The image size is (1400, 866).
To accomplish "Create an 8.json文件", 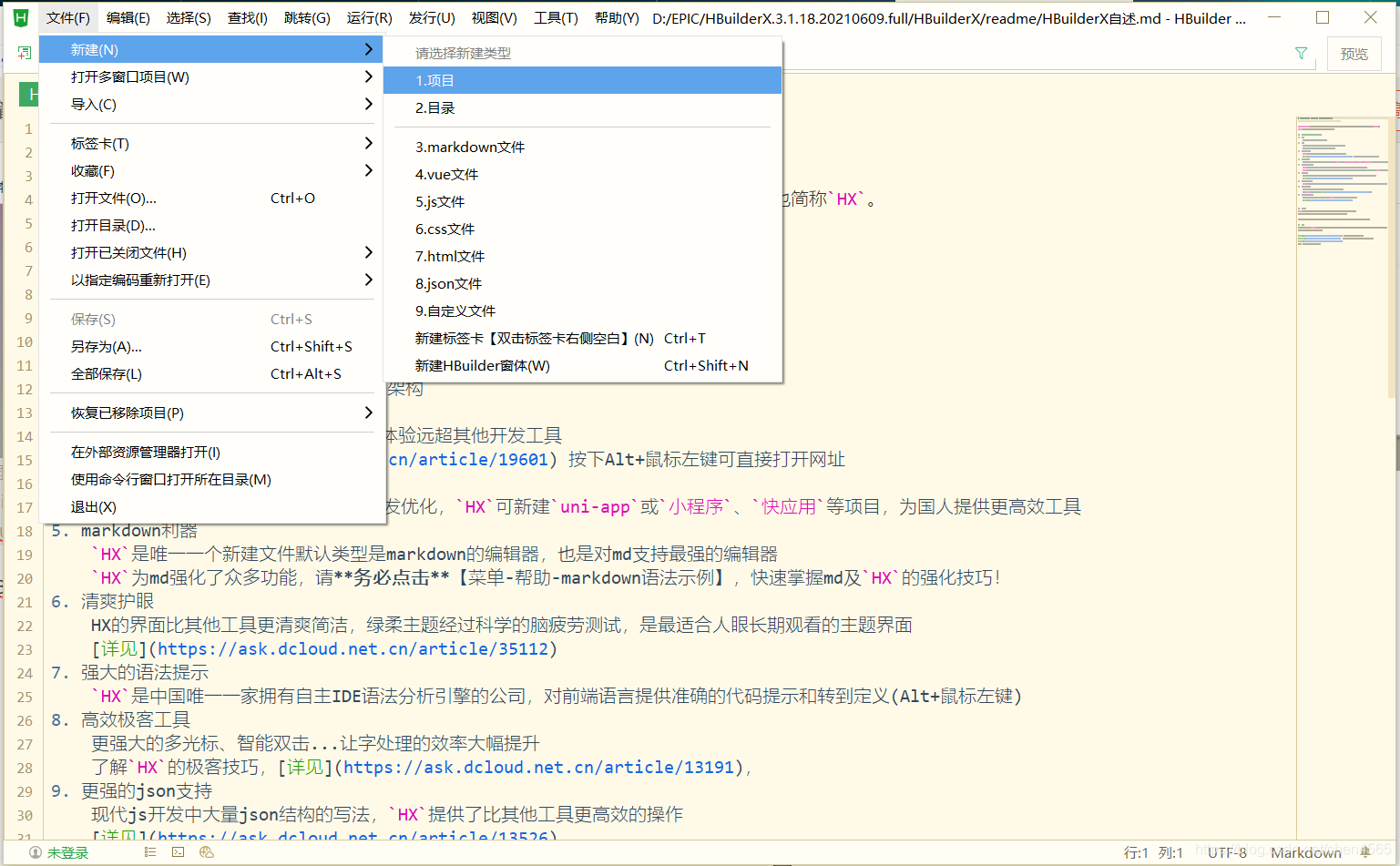I will click(x=583, y=283).
